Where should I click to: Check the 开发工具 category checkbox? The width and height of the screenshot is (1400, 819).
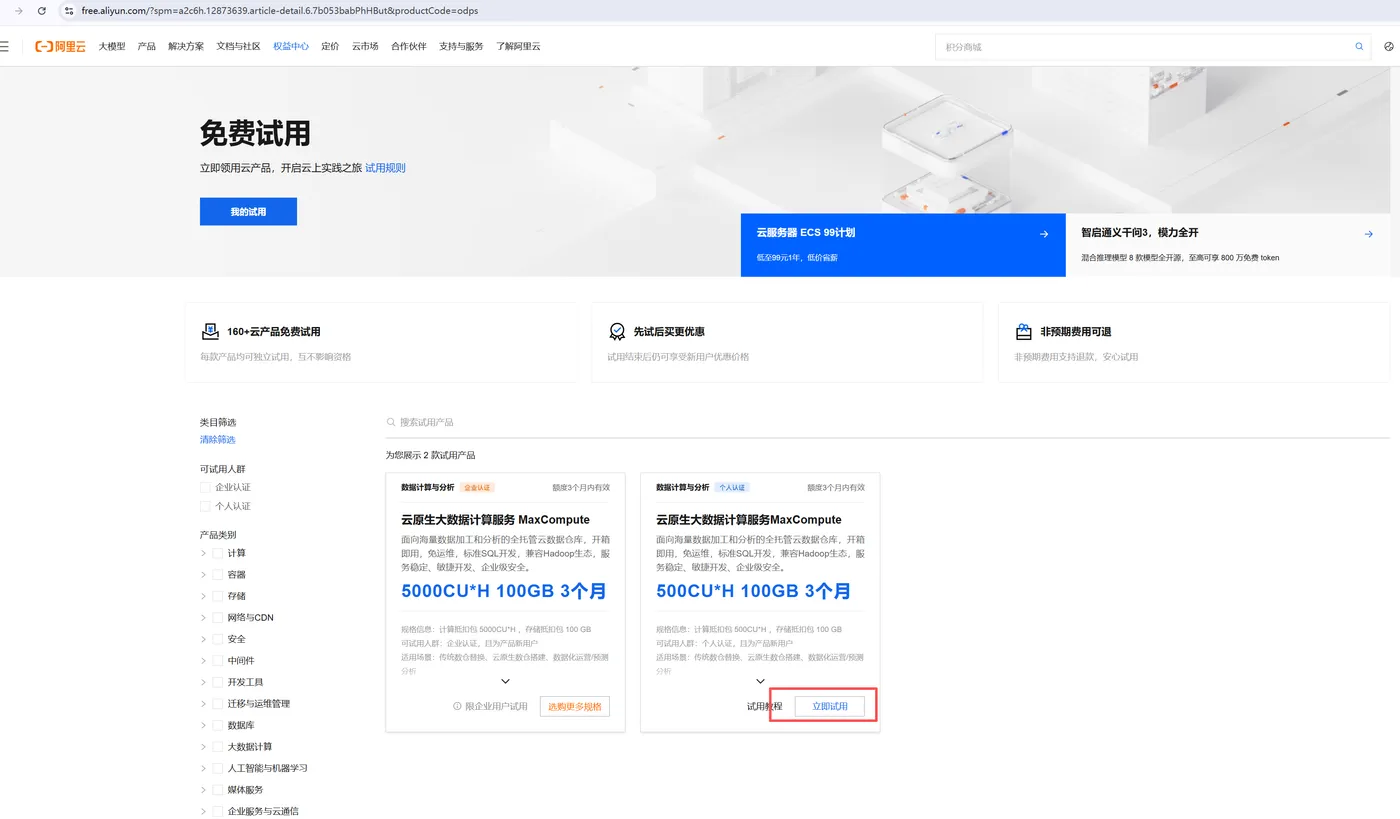coord(218,682)
